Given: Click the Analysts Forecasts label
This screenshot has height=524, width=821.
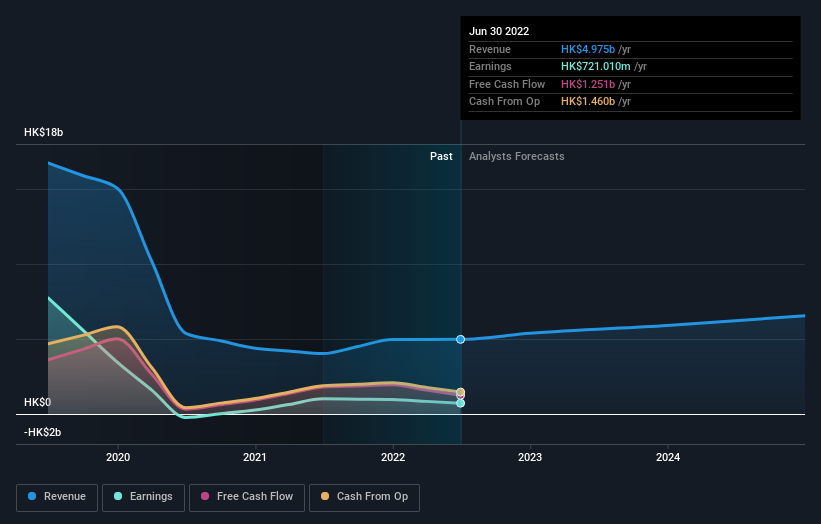Looking at the screenshot, I should 516,156.
